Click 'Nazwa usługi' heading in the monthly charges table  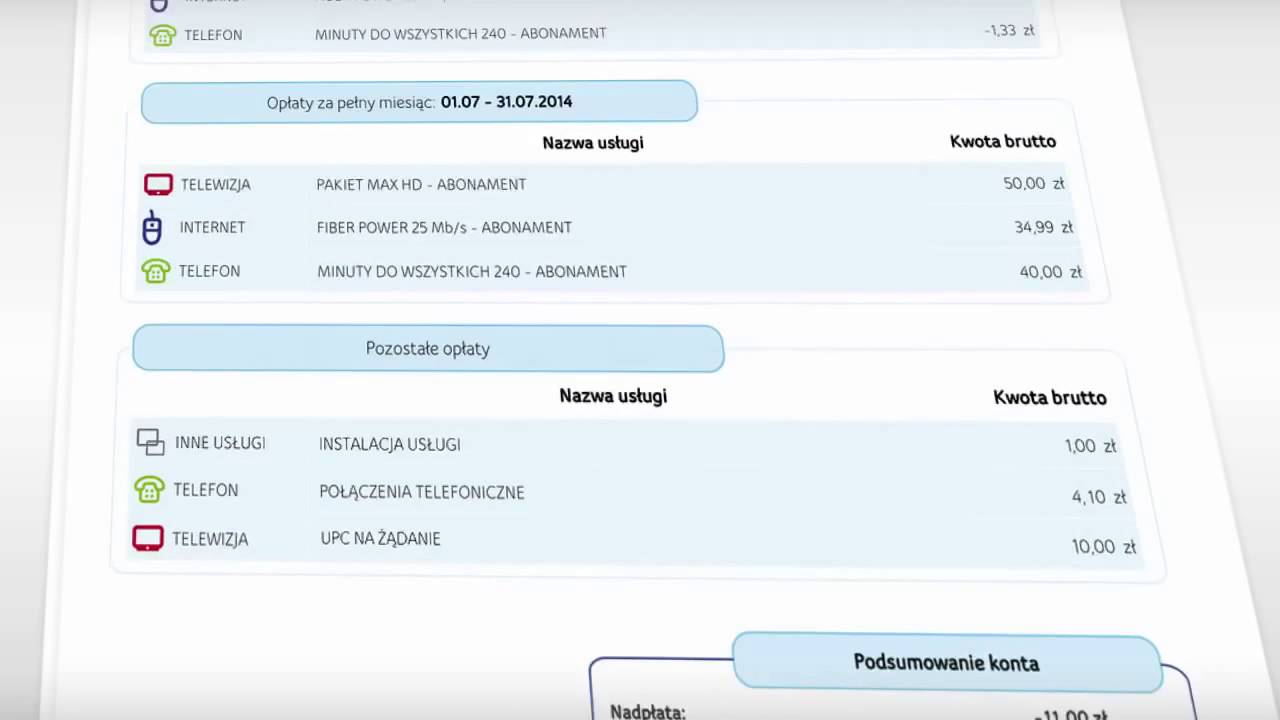[593, 143]
